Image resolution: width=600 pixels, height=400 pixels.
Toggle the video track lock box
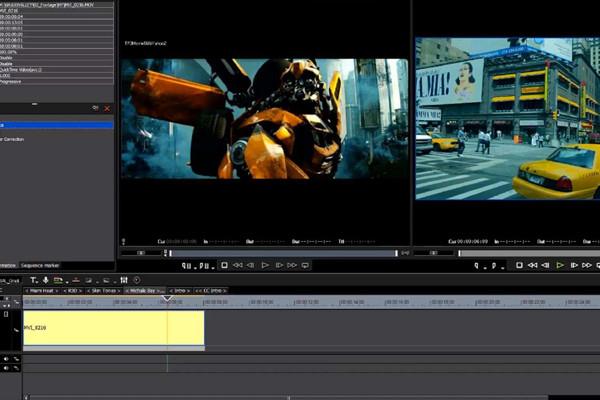point(5,314)
